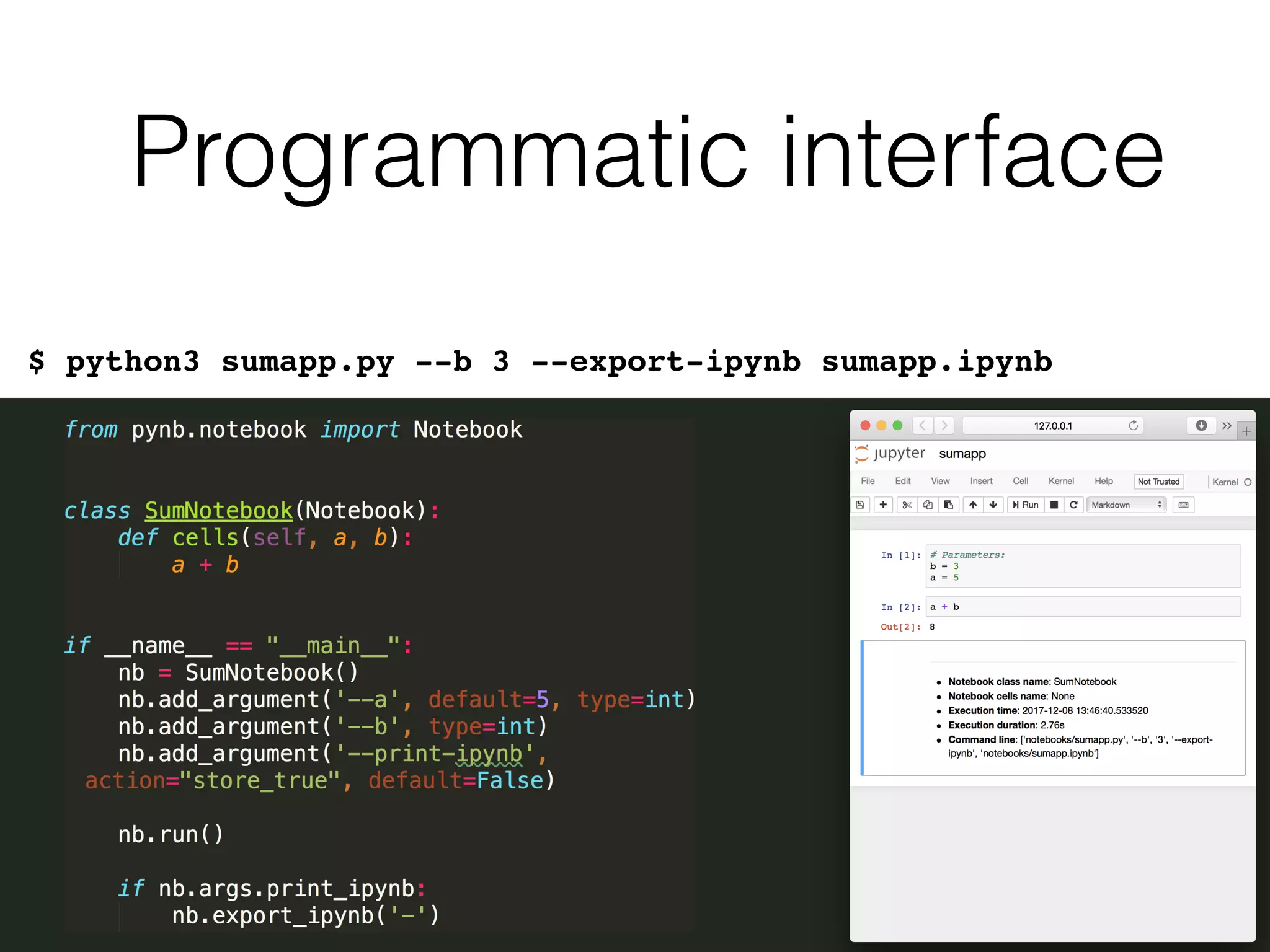Click the browser forward arrow
Screen dimensions: 1270x952
(944, 425)
